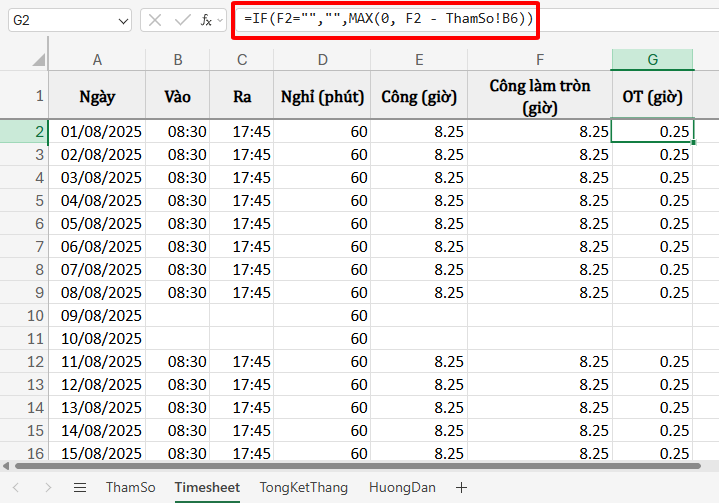The width and height of the screenshot is (719, 503).
Task: Switch to the ThamSo sheet tab
Action: (130, 487)
